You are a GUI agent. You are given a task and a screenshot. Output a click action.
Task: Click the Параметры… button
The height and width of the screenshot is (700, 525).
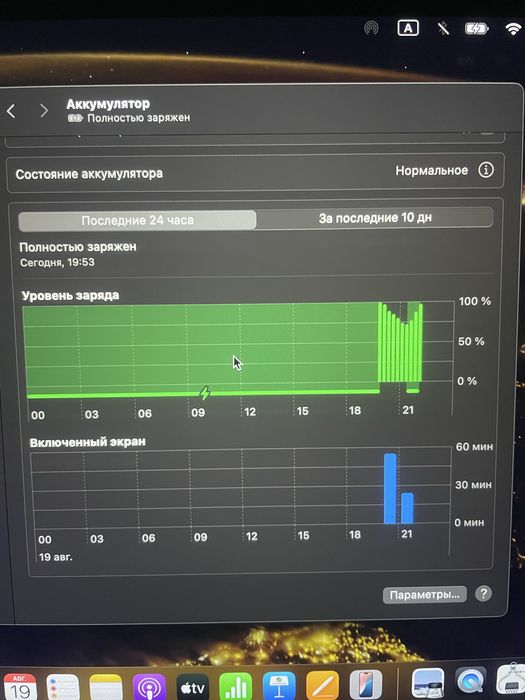[424, 595]
